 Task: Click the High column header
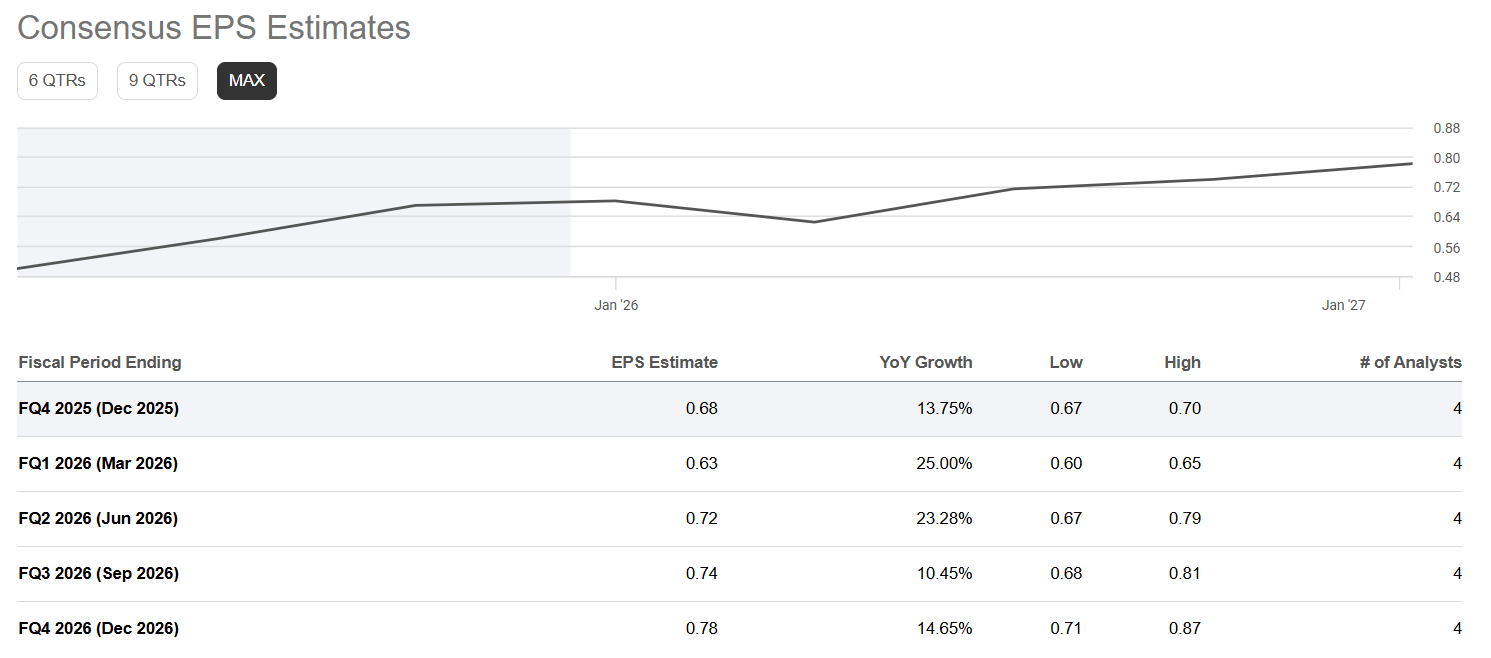pos(1182,362)
